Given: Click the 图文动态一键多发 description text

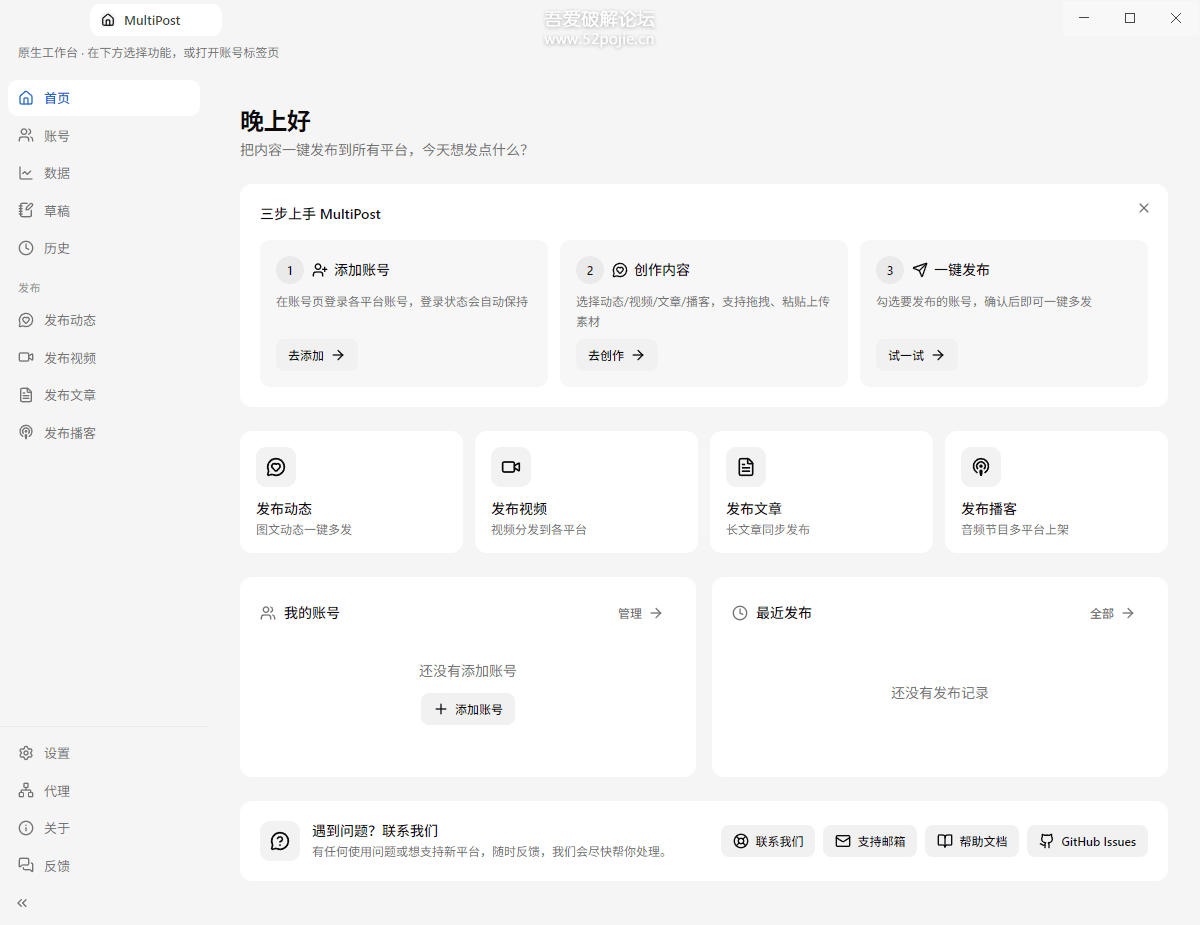Looking at the screenshot, I should click(304, 530).
